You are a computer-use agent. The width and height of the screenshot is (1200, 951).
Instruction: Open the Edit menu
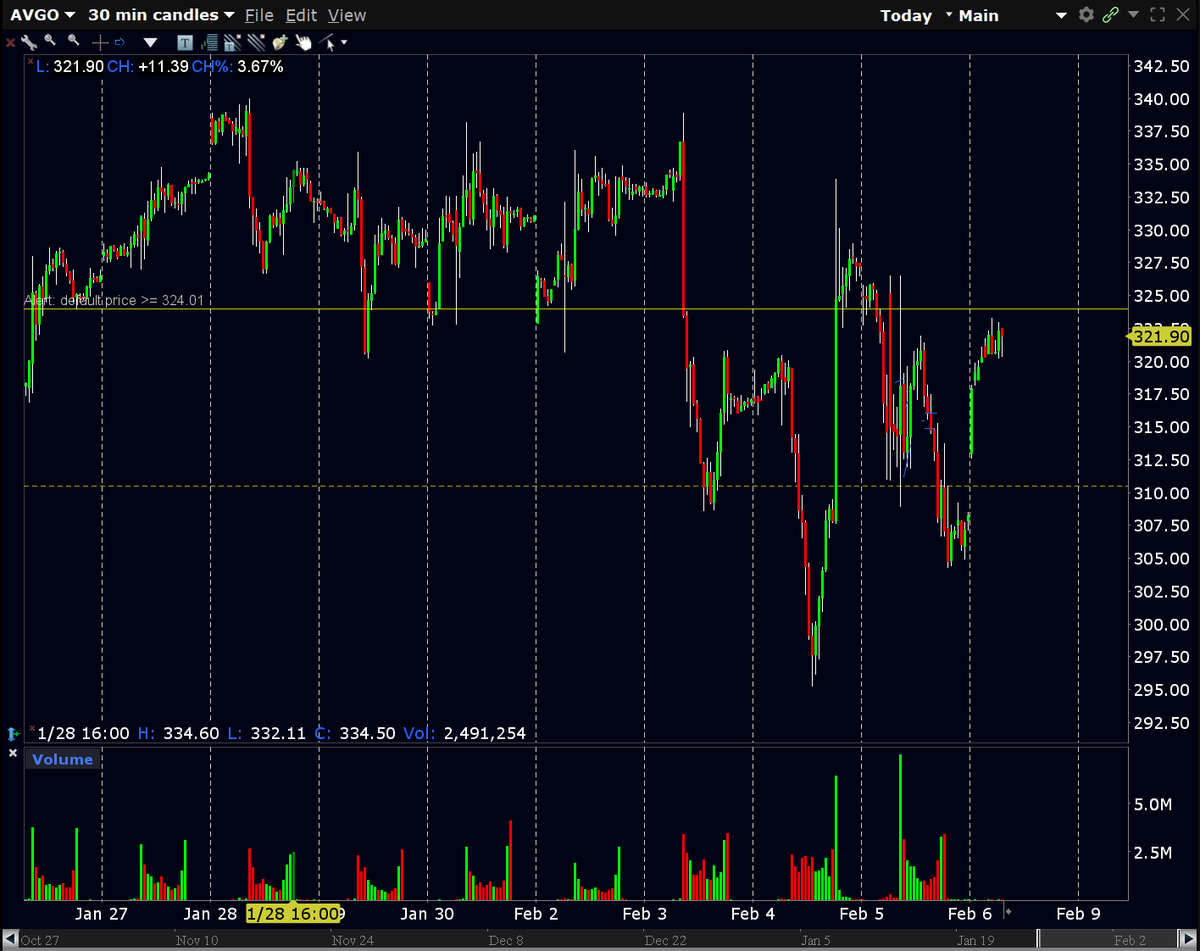click(x=301, y=15)
